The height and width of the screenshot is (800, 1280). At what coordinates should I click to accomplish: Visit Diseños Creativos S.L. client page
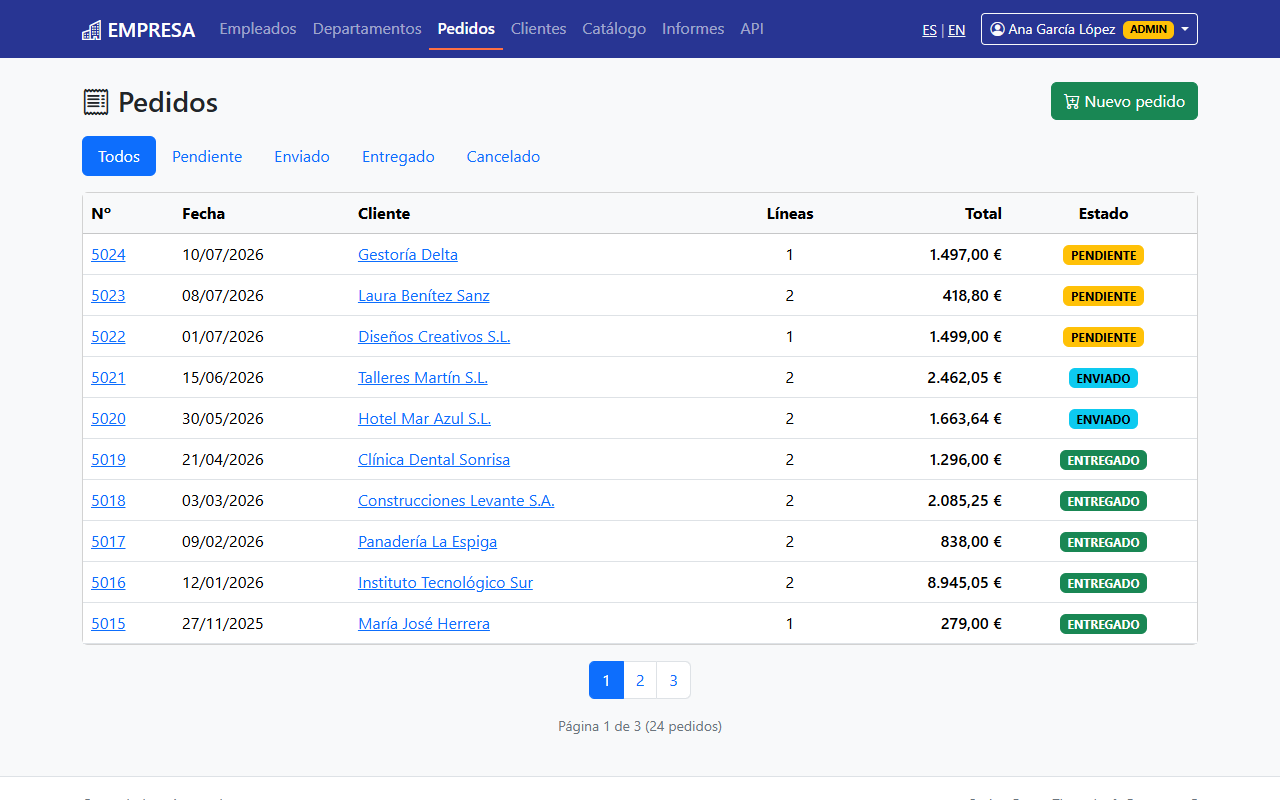(x=434, y=337)
